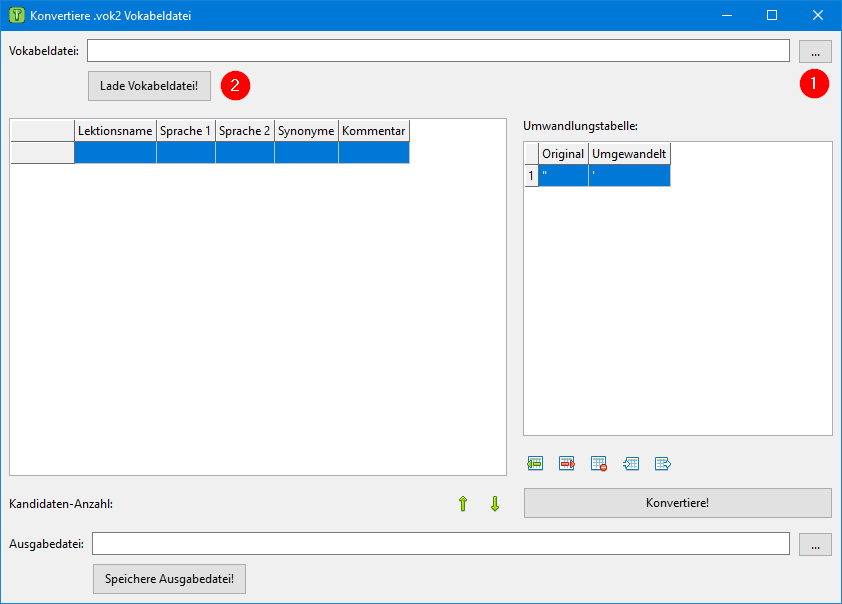
Task: Focus the Ausgabedatei path input field
Action: pos(441,544)
